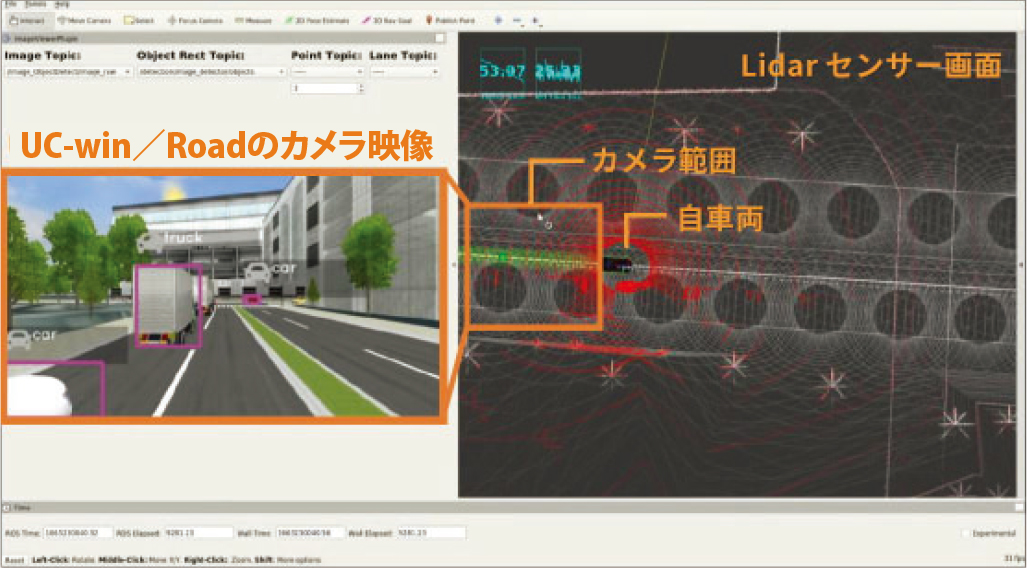Click the add tool plus icon
1027x568 pixels.
(x=498, y=21)
